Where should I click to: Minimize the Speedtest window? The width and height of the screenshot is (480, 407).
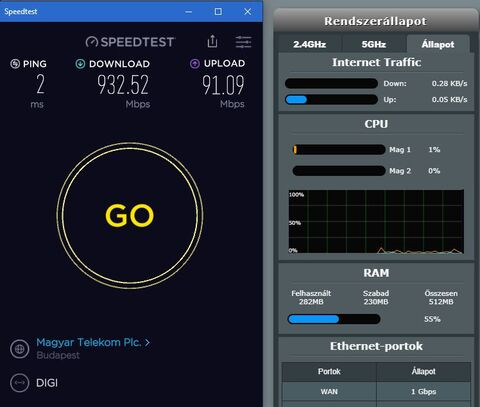[189, 12]
